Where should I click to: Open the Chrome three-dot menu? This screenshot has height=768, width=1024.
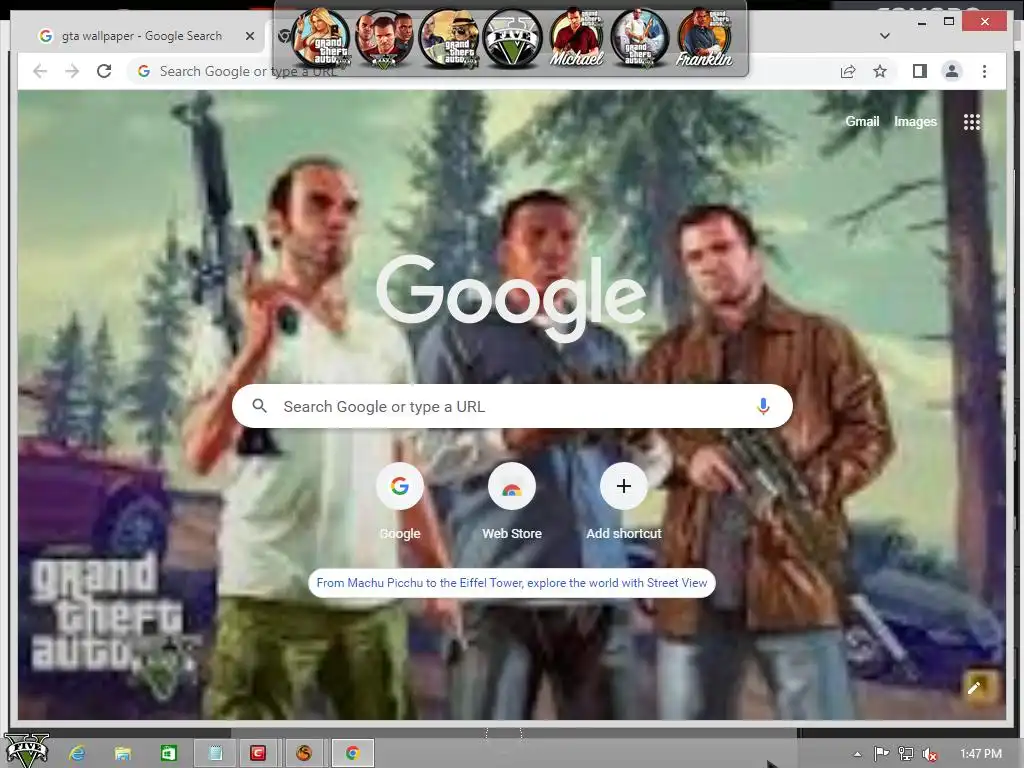pyautogui.click(x=984, y=71)
